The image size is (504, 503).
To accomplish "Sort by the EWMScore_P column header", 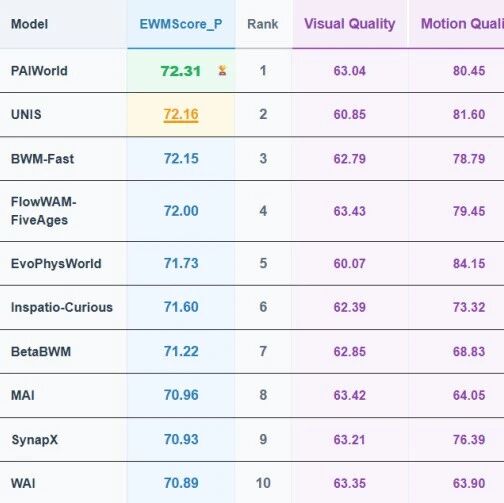I will (181, 24).
